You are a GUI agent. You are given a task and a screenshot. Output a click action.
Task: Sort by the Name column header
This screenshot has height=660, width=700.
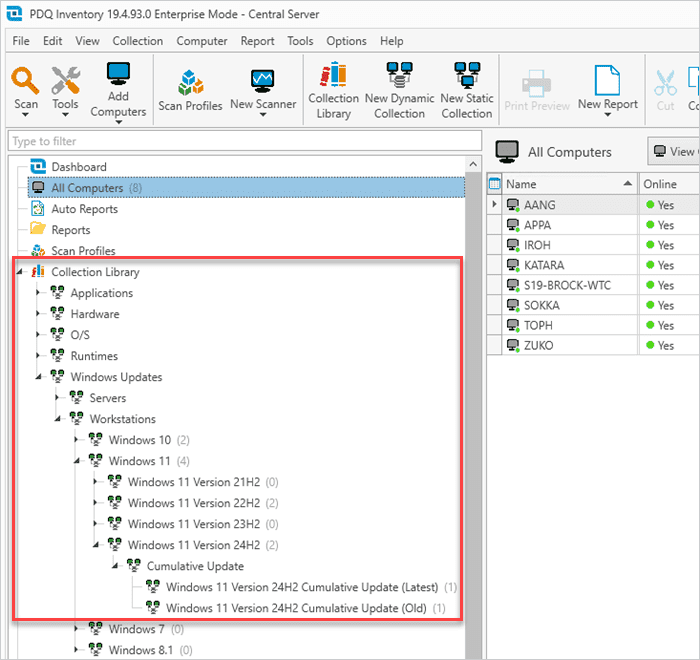[x=569, y=184]
